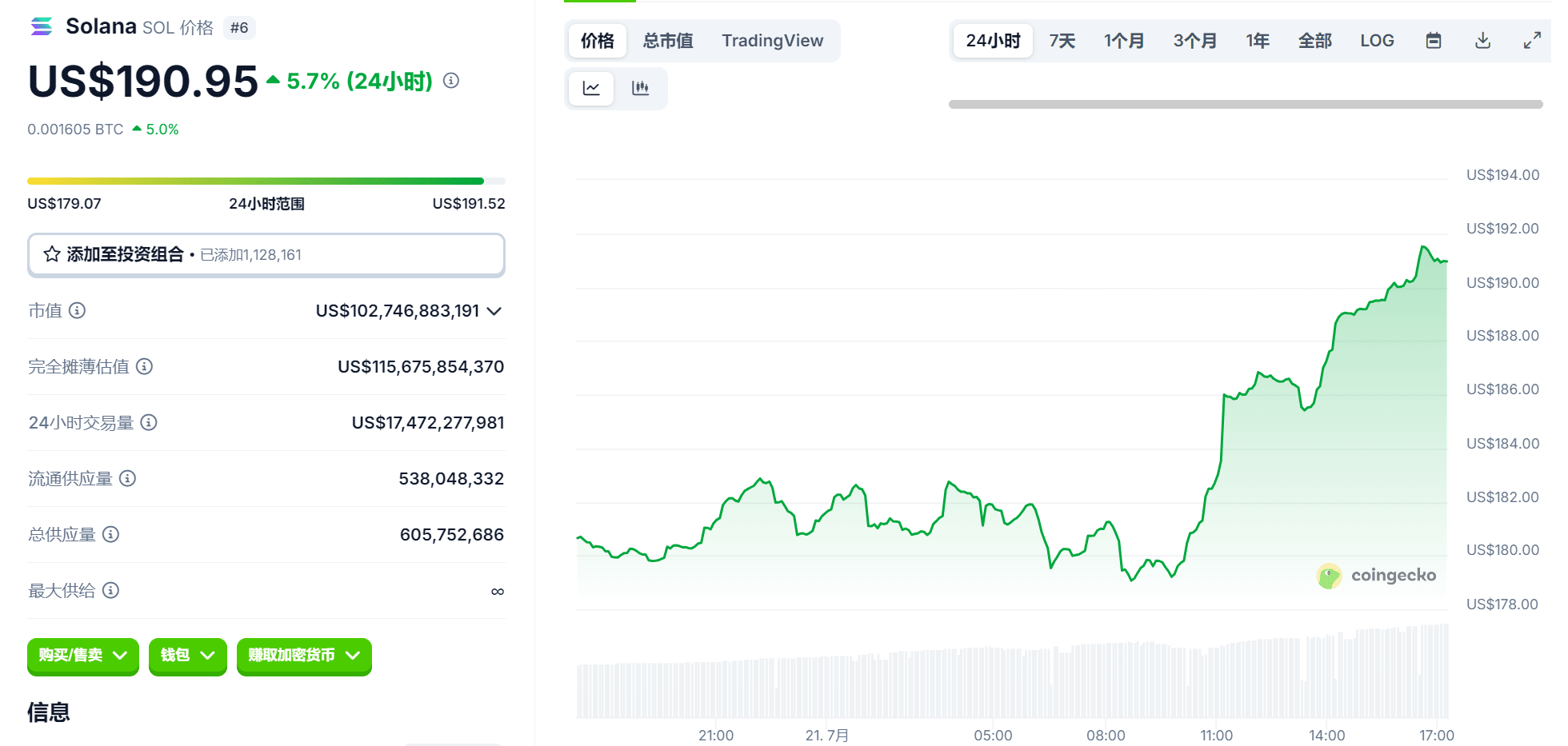Screen dimensions: 1568x746
Task: Click the US$115,675,854,370 valuation value
Action: pos(421,366)
